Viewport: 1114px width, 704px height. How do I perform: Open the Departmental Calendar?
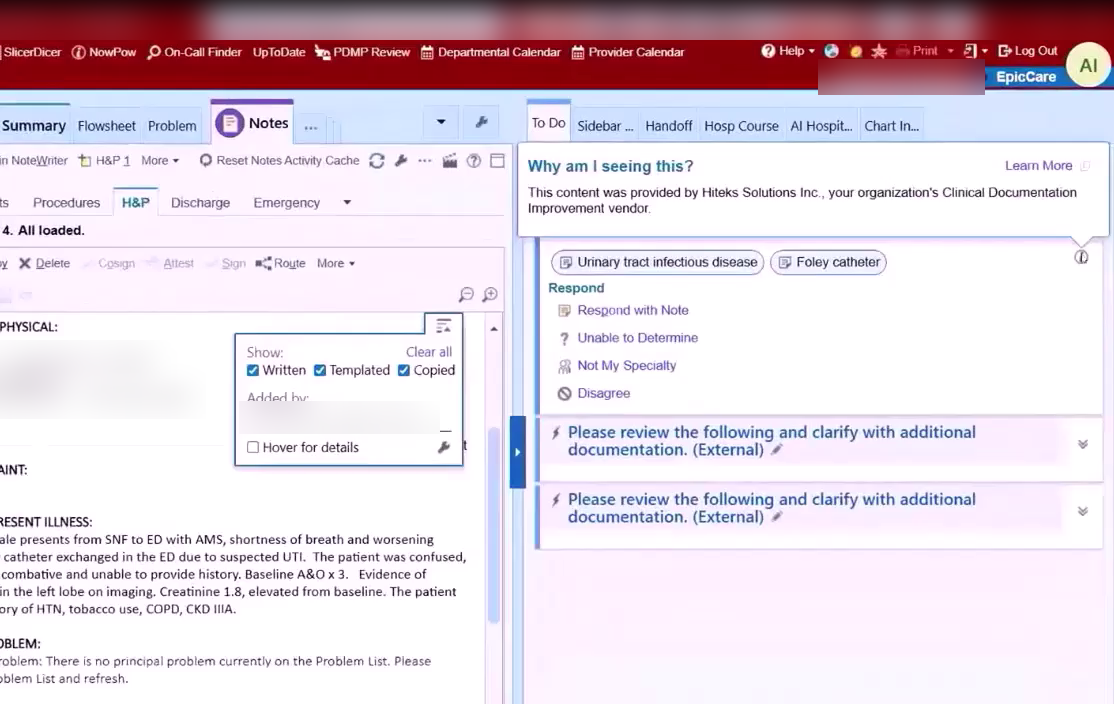pos(491,52)
